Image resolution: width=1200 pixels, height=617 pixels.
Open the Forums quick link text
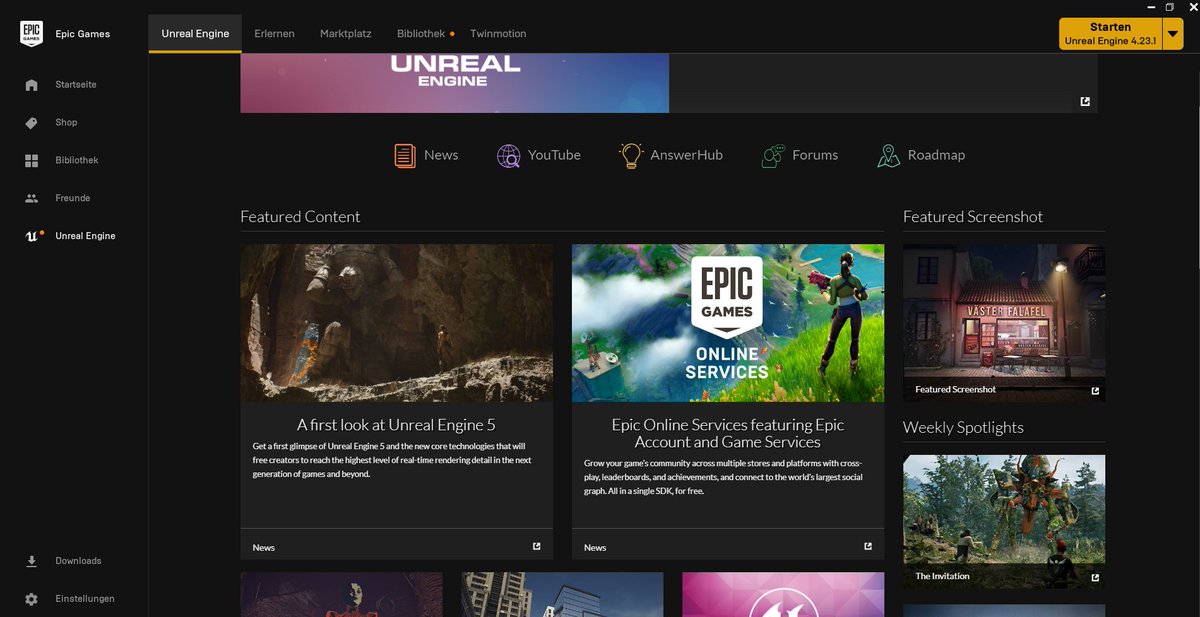coord(815,155)
